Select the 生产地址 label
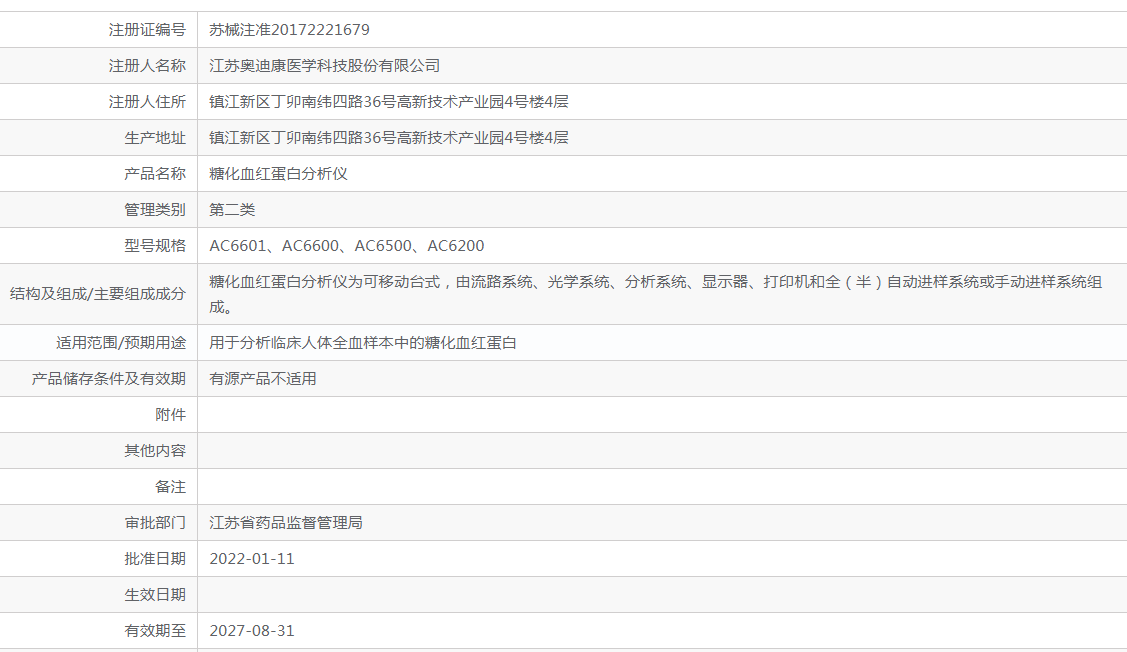This screenshot has width=1127, height=652. [x=155, y=137]
